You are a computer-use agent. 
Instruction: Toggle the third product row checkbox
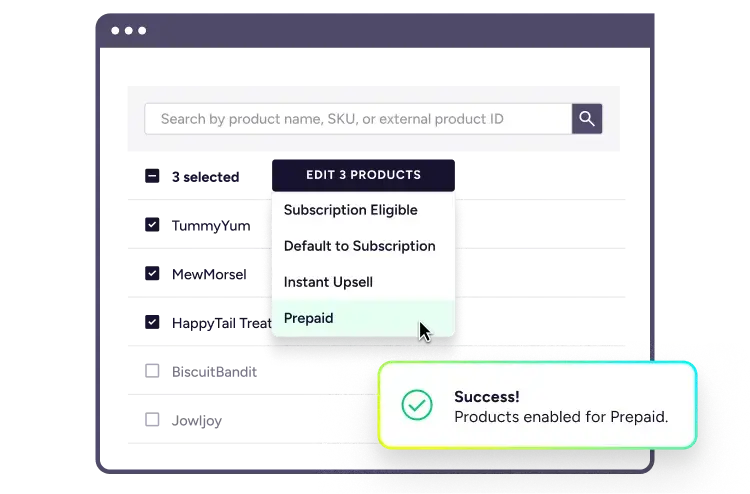(x=152, y=322)
